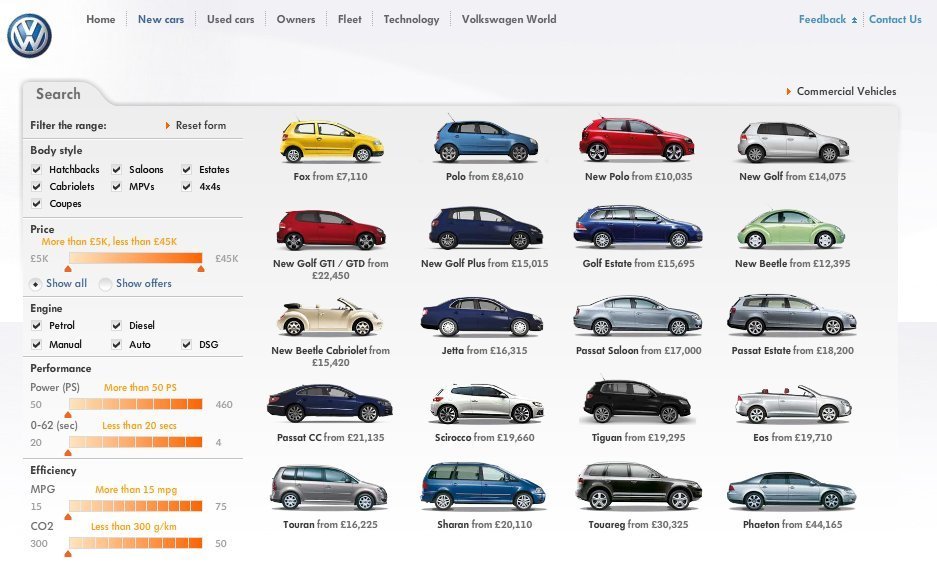Image resolution: width=937 pixels, height=587 pixels.
Task: Select the Used cars menu item
Action: 230,18
